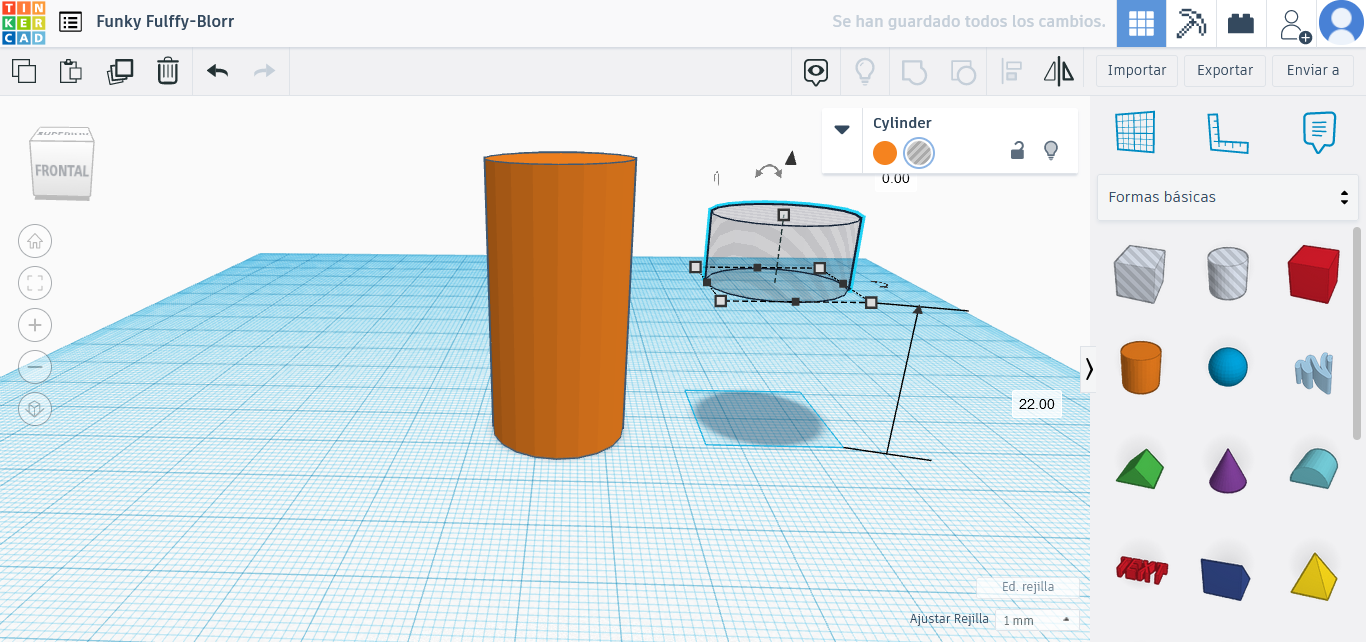Pick the Cylinder hole shape

point(1227,273)
